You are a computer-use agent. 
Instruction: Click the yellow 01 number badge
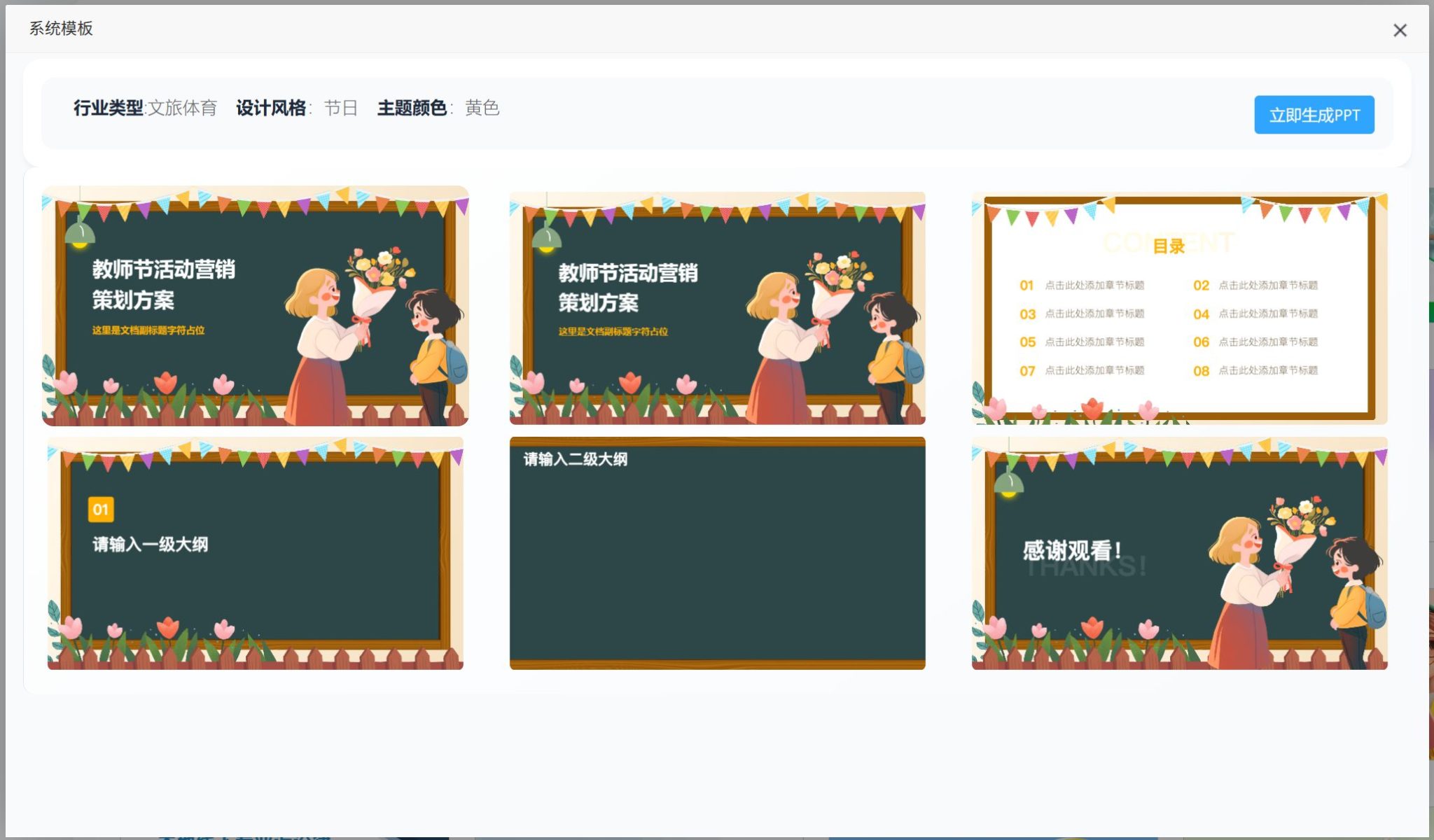coord(101,510)
